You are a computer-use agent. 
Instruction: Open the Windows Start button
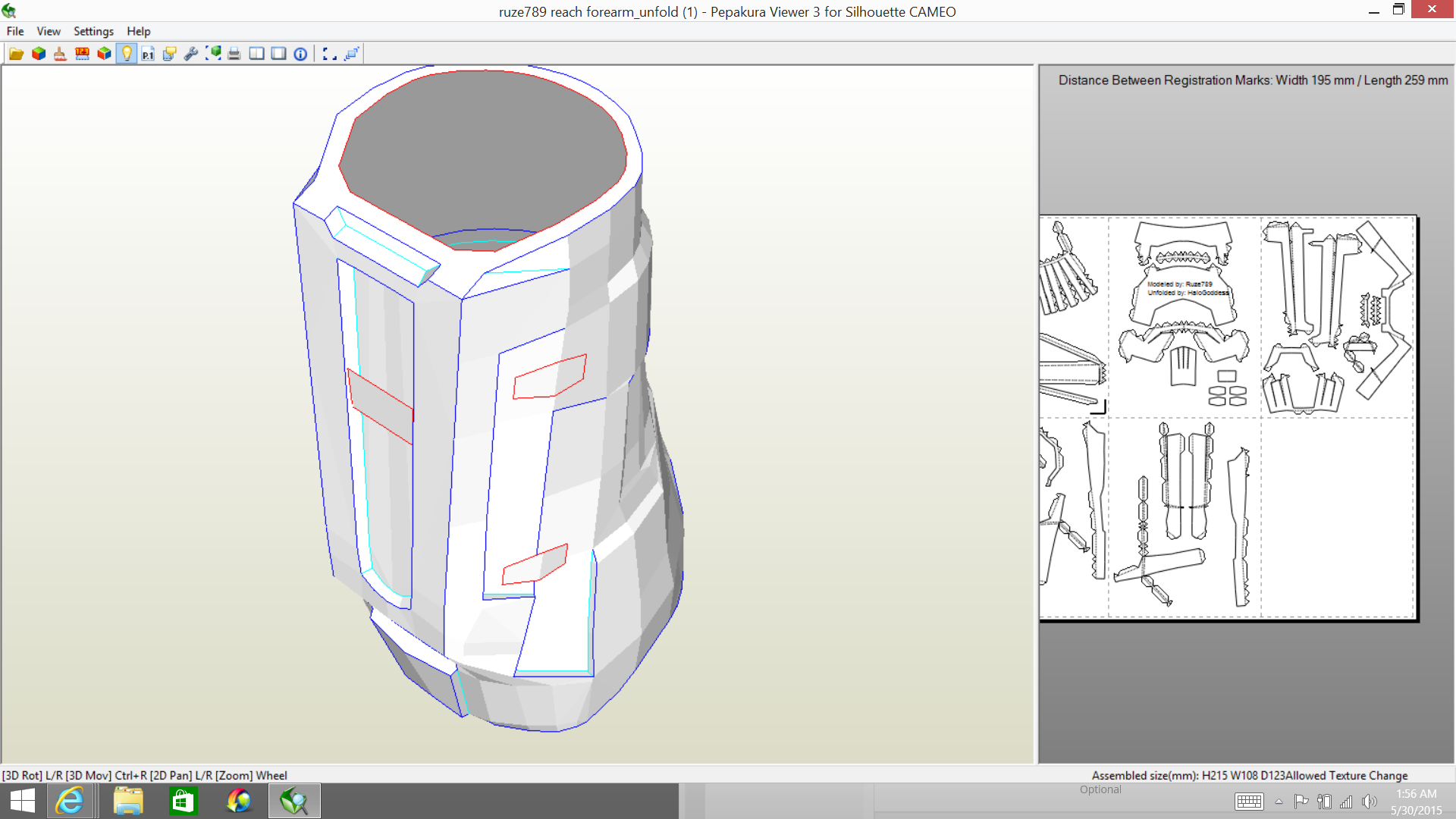[x=23, y=801]
